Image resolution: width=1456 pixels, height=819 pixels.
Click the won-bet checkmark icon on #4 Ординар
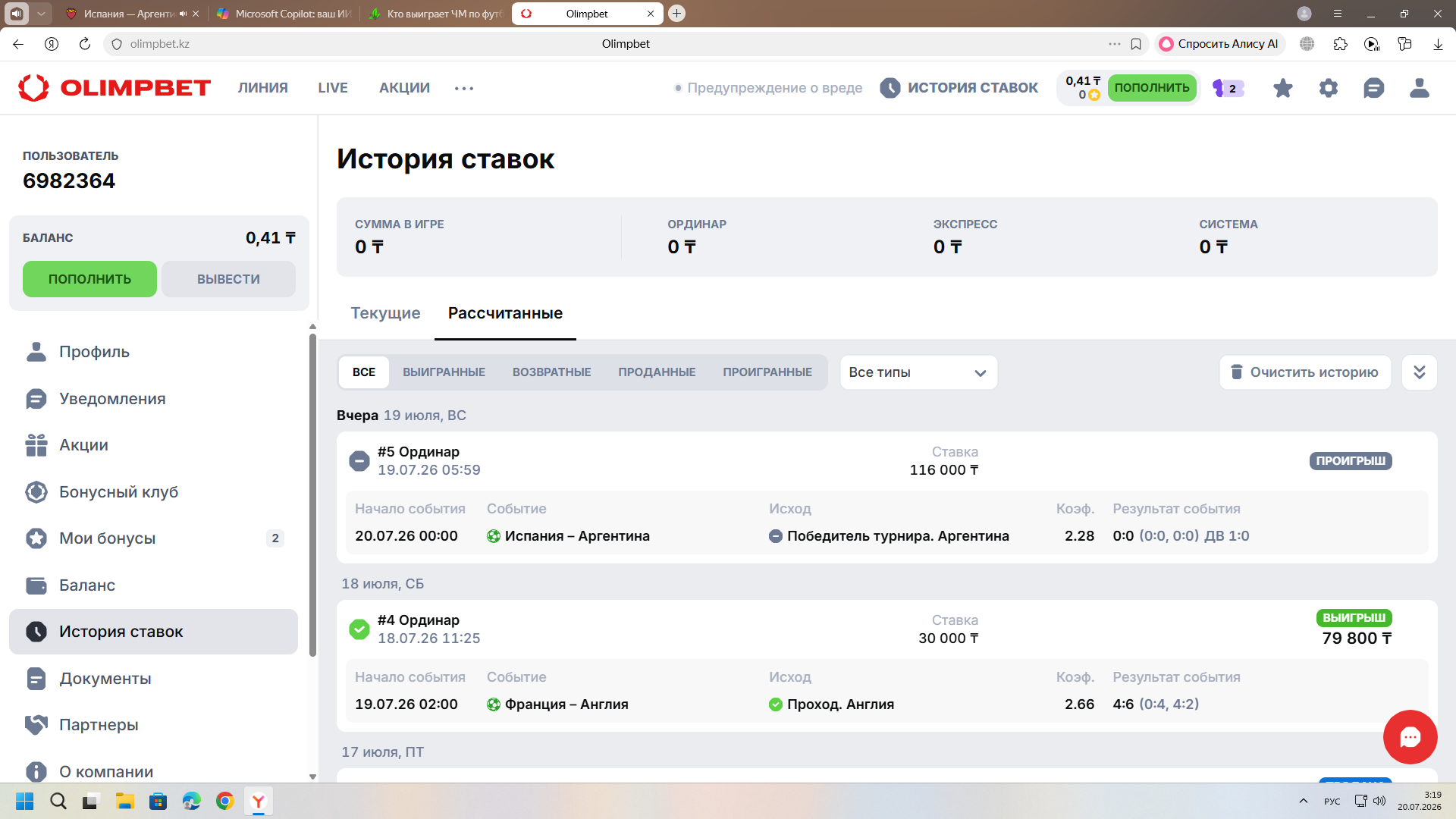359,629
